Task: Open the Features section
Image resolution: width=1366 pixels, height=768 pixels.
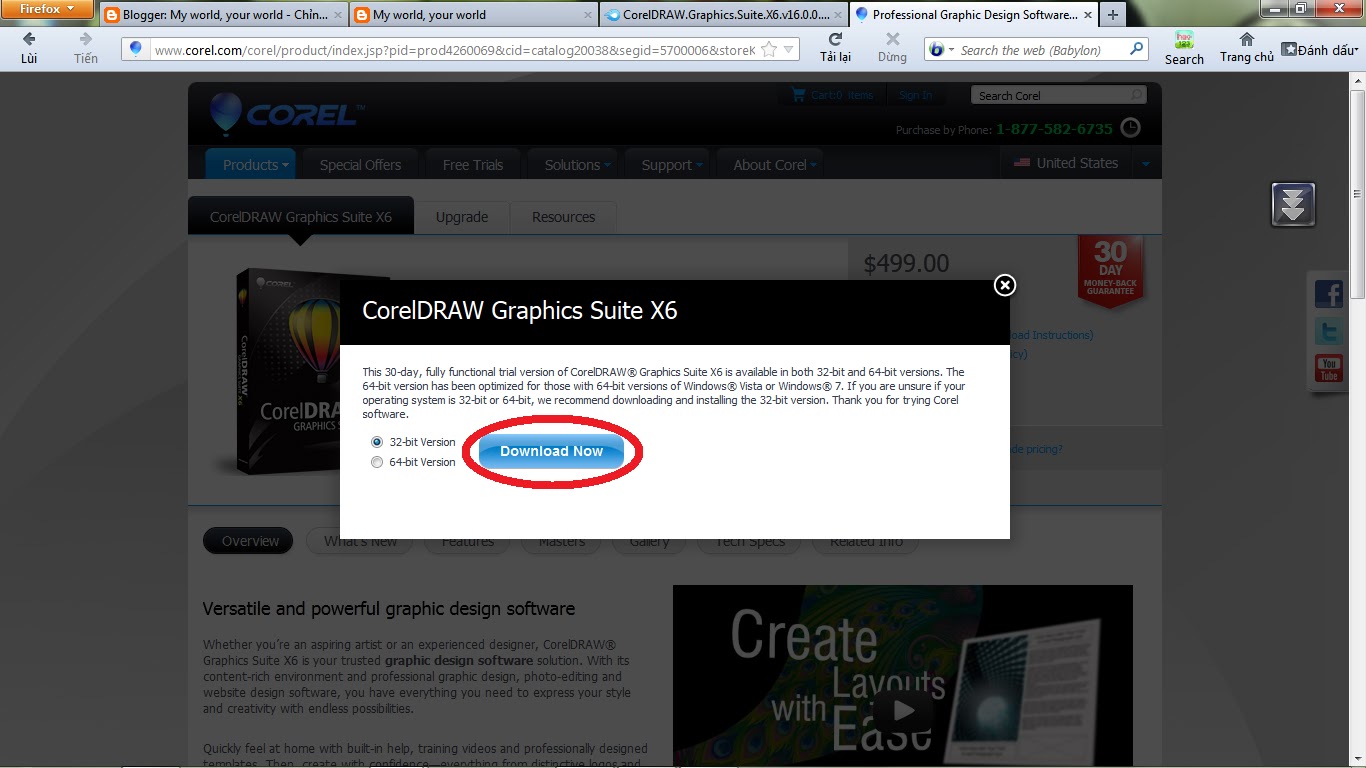Action: click(x=468, y=541)
